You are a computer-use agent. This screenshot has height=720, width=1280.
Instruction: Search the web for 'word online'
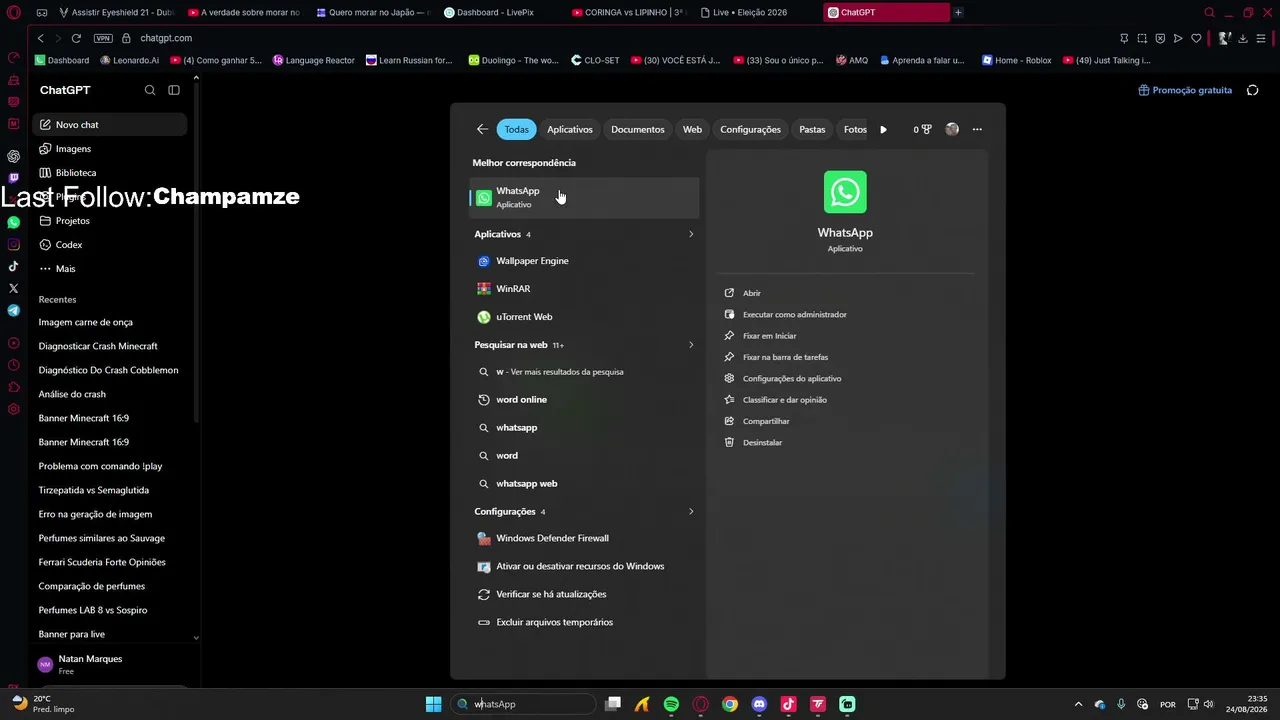coord(584,400)
